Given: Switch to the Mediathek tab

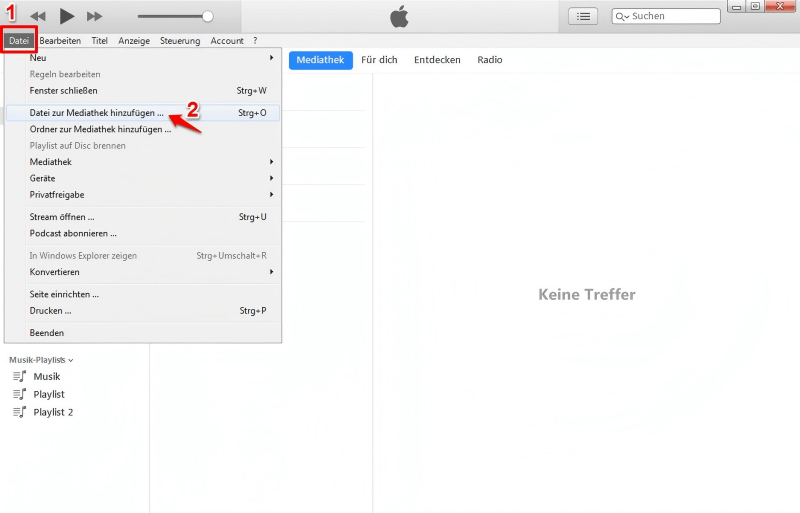Looking at the screenshot, I should [x=320, y=60].
